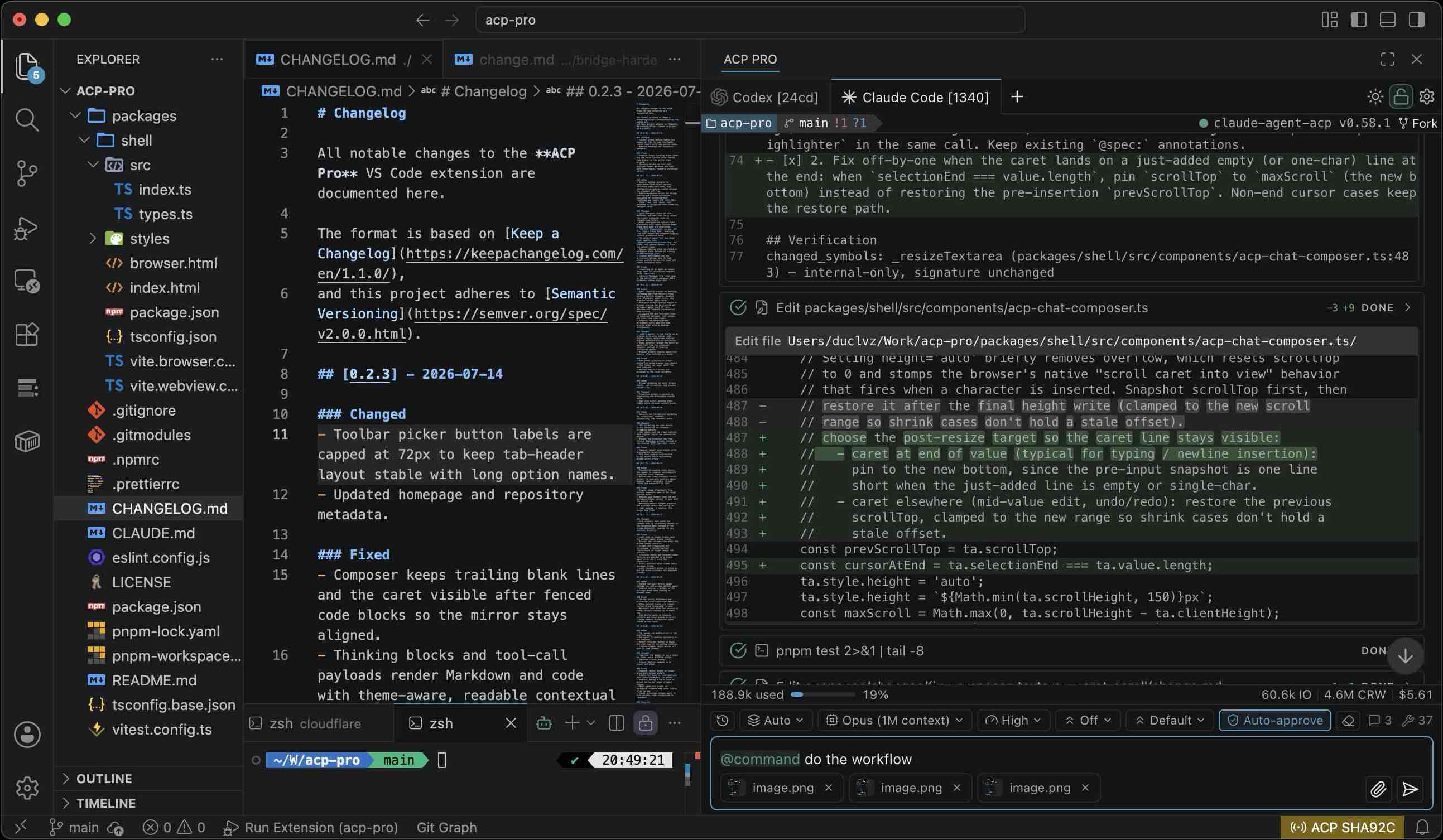1443x840 pixels.
Task: Expand the OUTLINE section
Action: 104,779
